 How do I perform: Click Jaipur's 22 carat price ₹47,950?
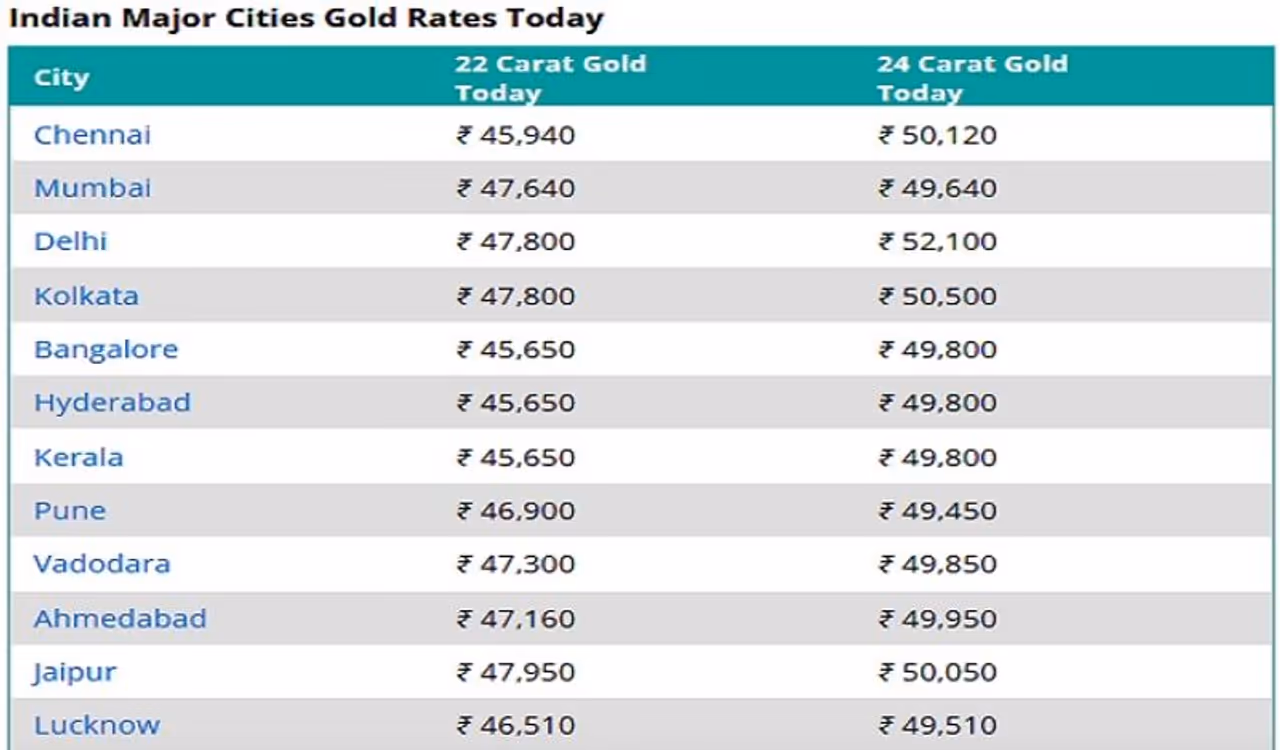[516, 672]
